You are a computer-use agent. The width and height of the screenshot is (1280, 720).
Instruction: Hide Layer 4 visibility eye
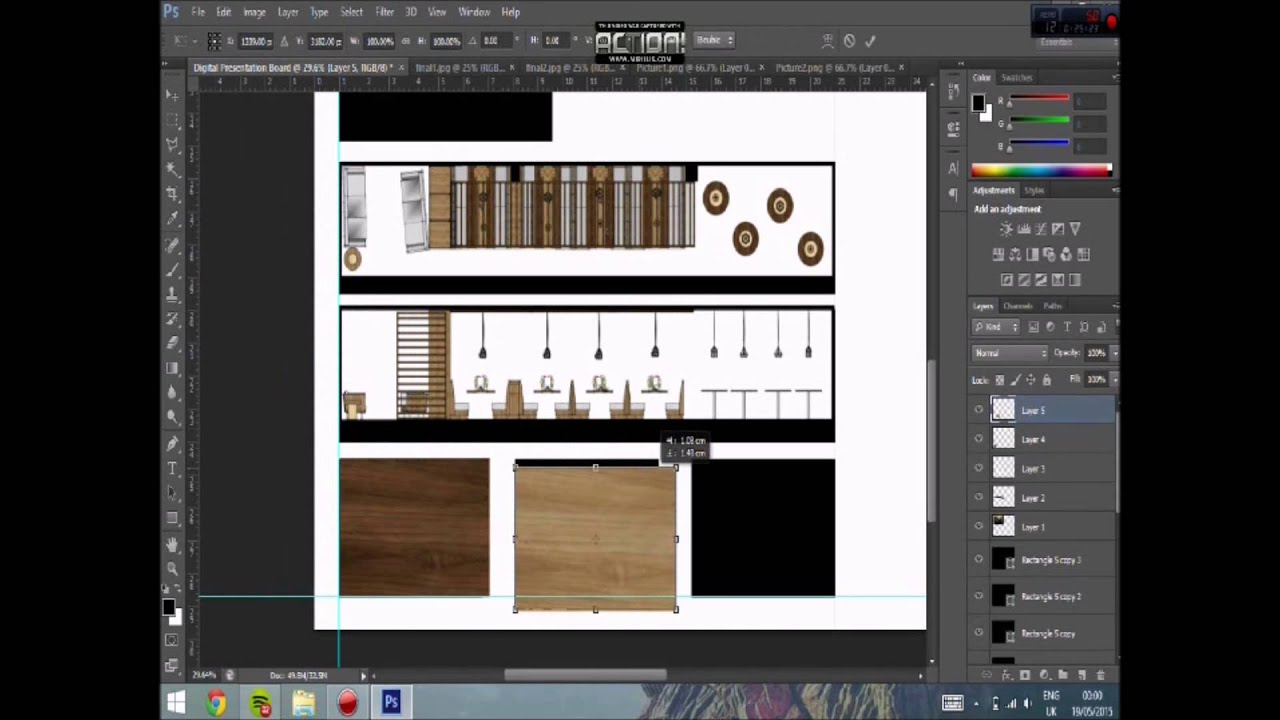pos(979,439)
